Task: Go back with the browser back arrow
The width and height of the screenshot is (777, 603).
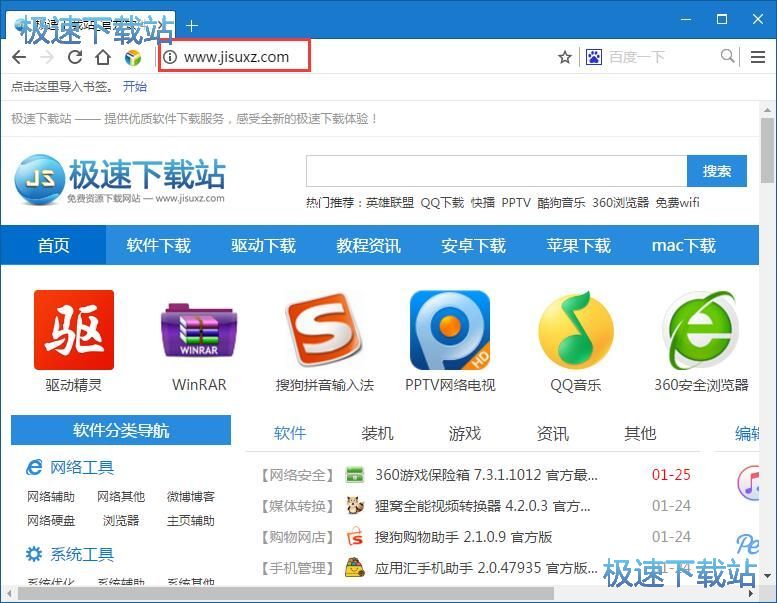Action: point(19,57)
